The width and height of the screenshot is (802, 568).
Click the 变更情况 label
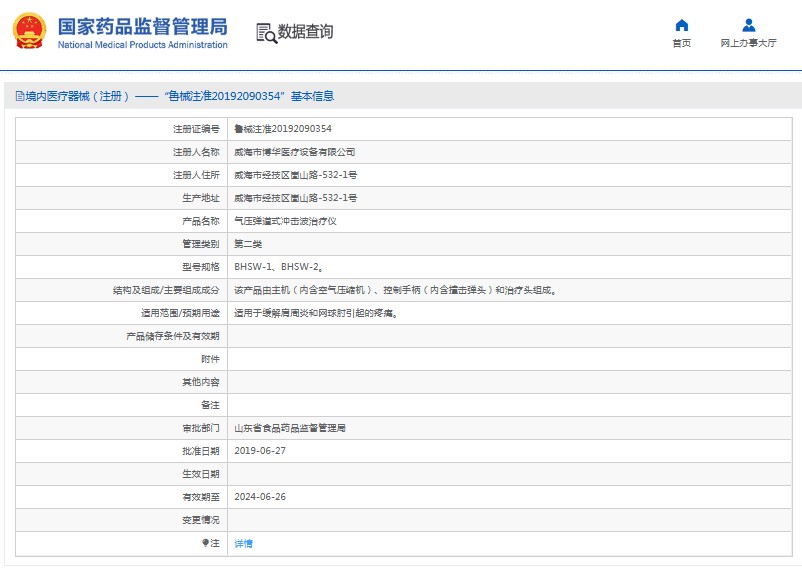pos(201,520)
